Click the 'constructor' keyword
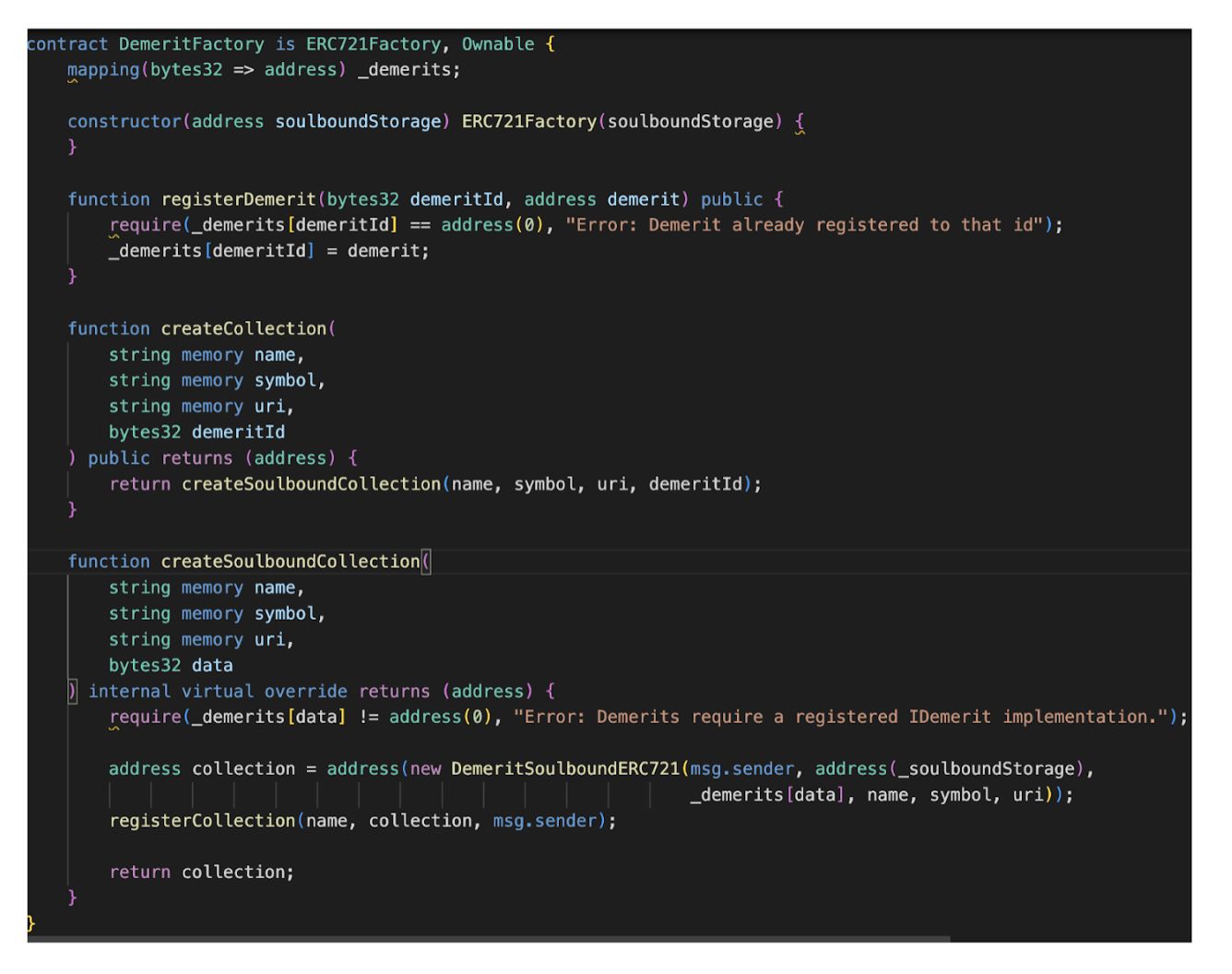1232x974 pixels. [x=124, y=122]
